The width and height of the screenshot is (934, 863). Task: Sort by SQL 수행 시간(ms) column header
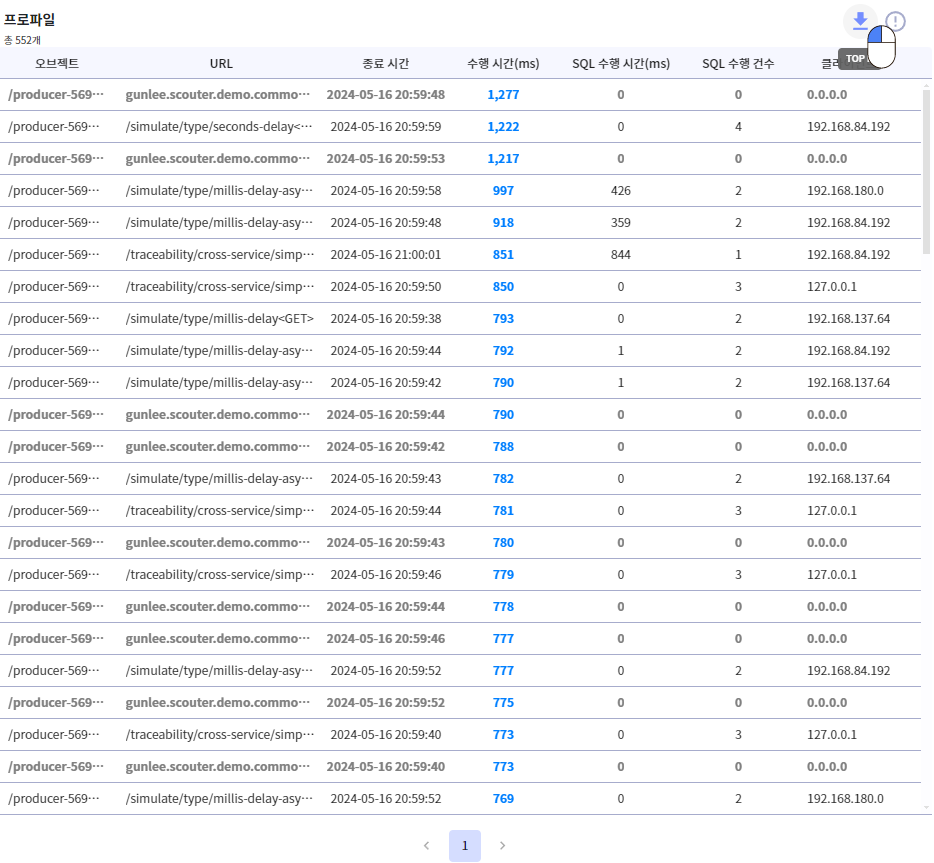620,64
